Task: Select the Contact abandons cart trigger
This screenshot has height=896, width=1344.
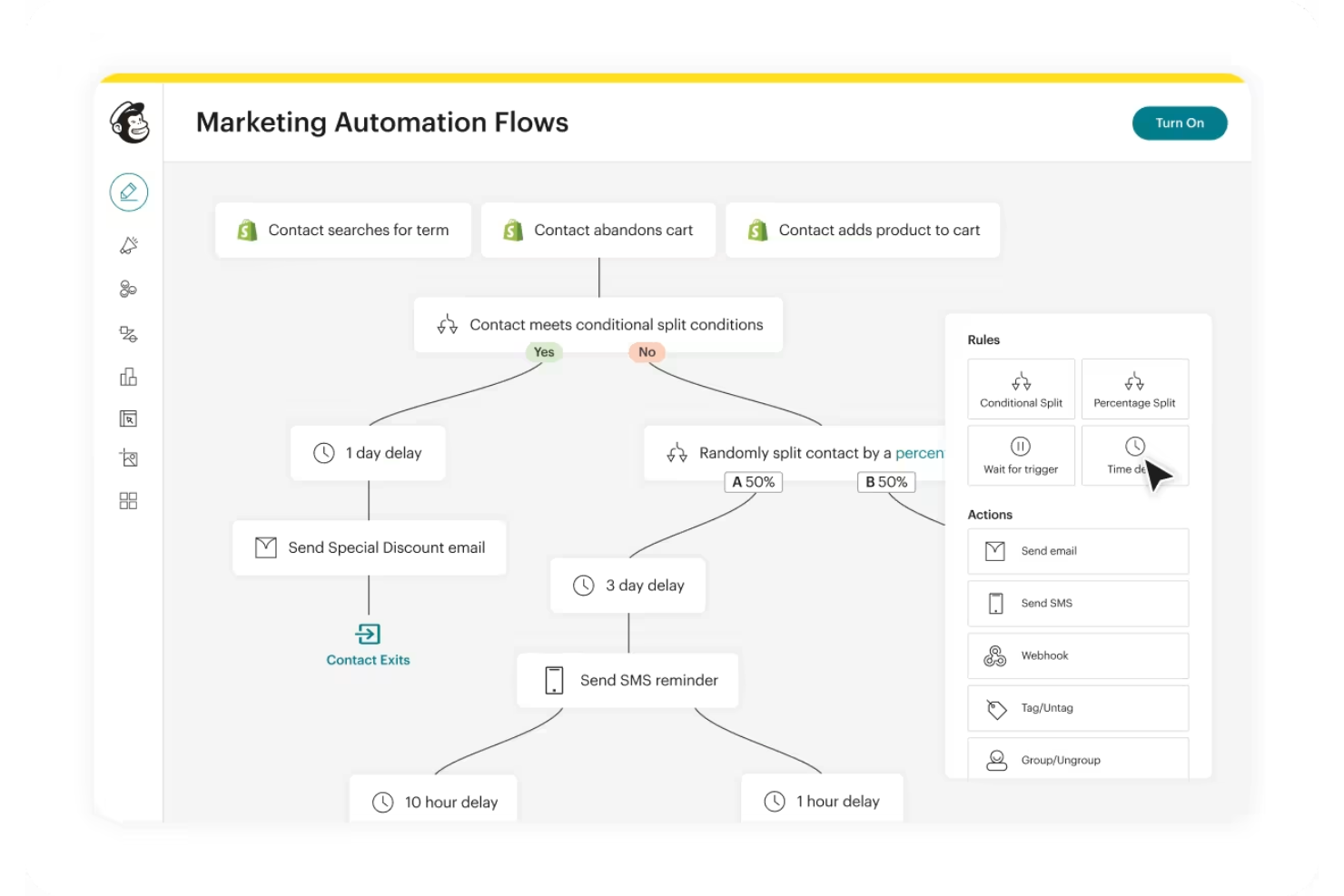Action: point(598,230)
